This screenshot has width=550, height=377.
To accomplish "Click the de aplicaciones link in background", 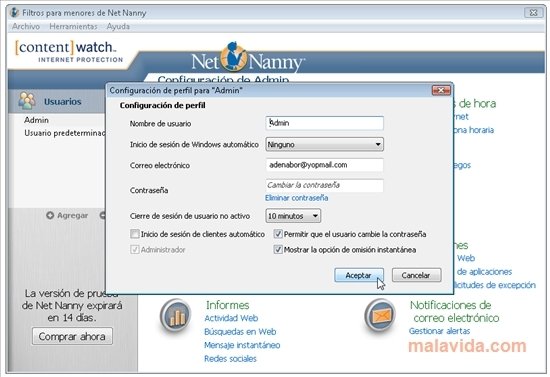I will (484, 272).
